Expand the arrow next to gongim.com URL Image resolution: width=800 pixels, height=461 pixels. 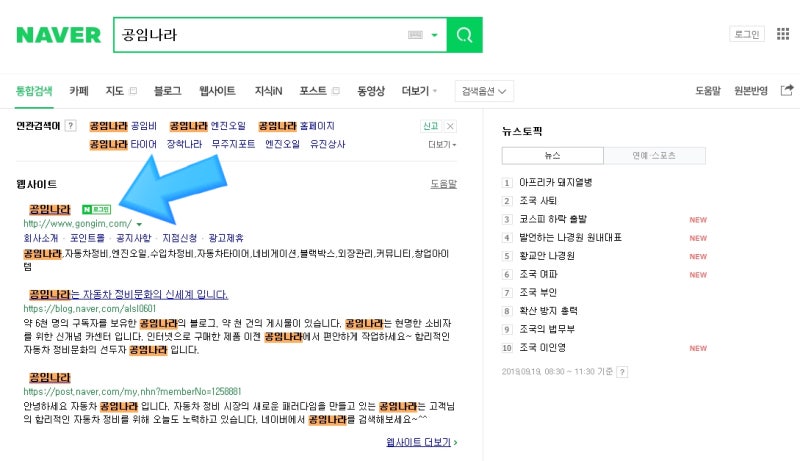pyautogui.click(x=139, y=224)
